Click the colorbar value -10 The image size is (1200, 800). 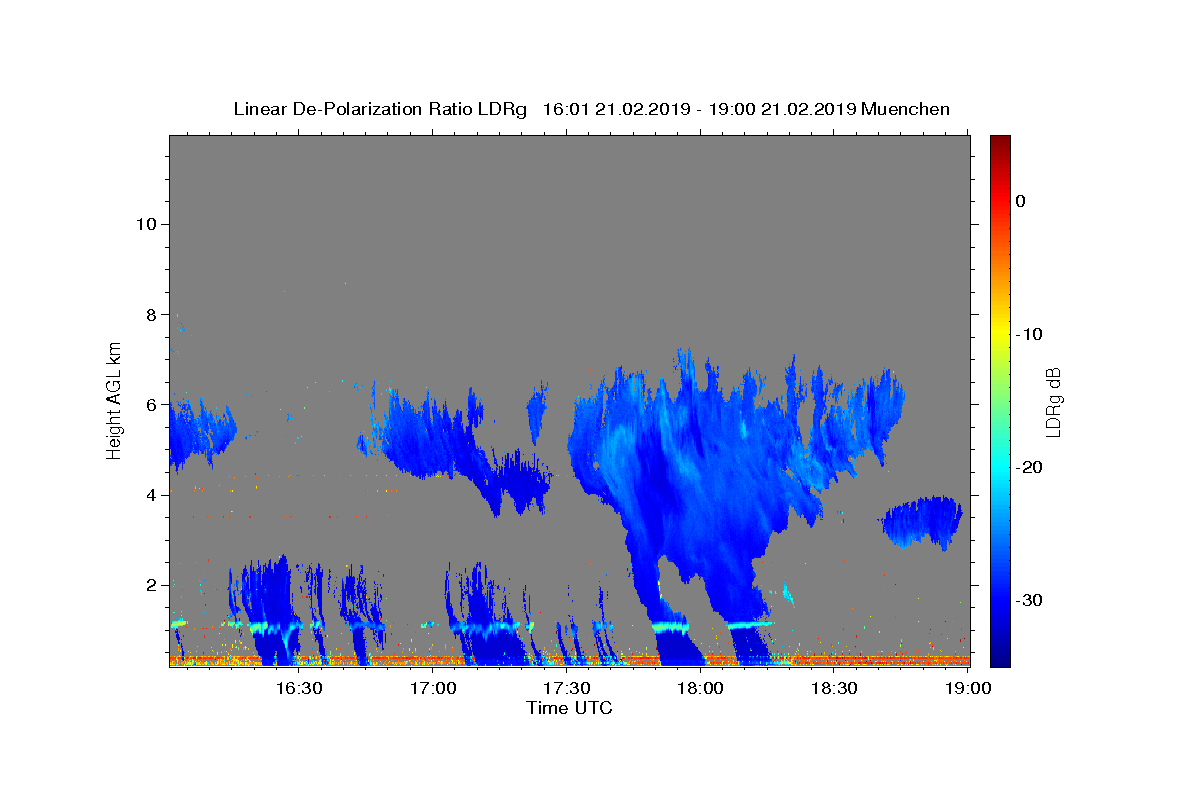[1030, 334]
